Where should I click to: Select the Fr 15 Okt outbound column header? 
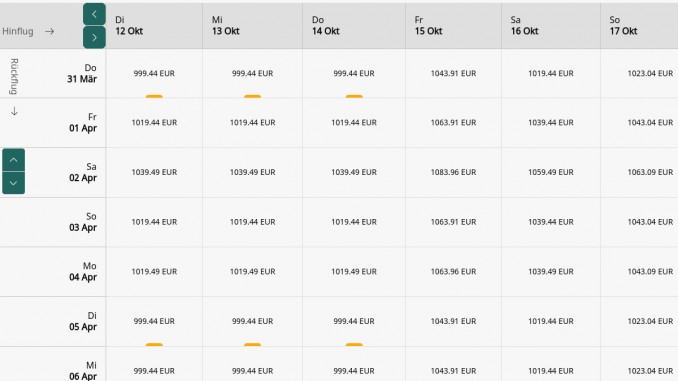tap(454, 26)
